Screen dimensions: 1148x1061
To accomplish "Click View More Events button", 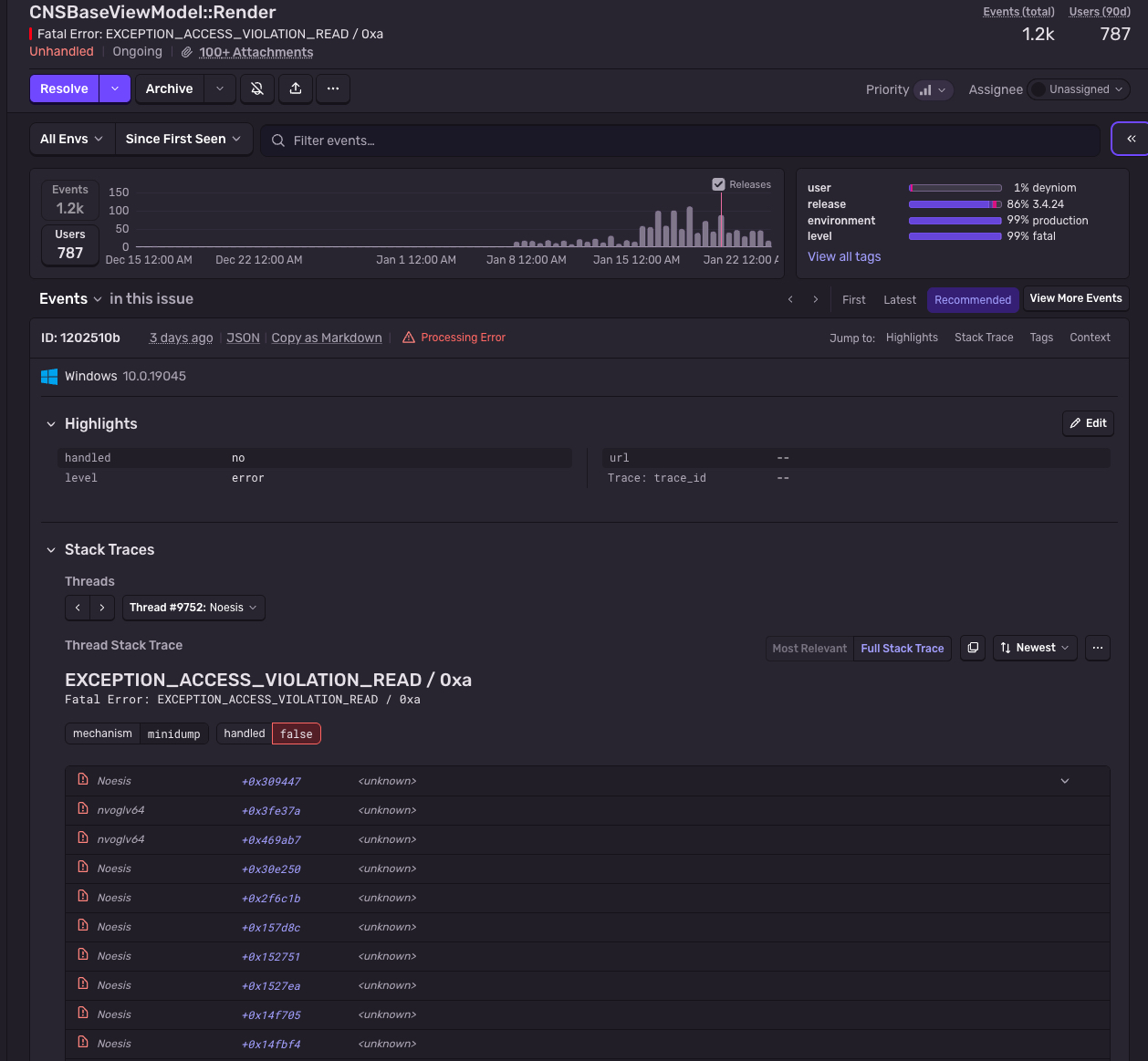I will coord(1076,298).
